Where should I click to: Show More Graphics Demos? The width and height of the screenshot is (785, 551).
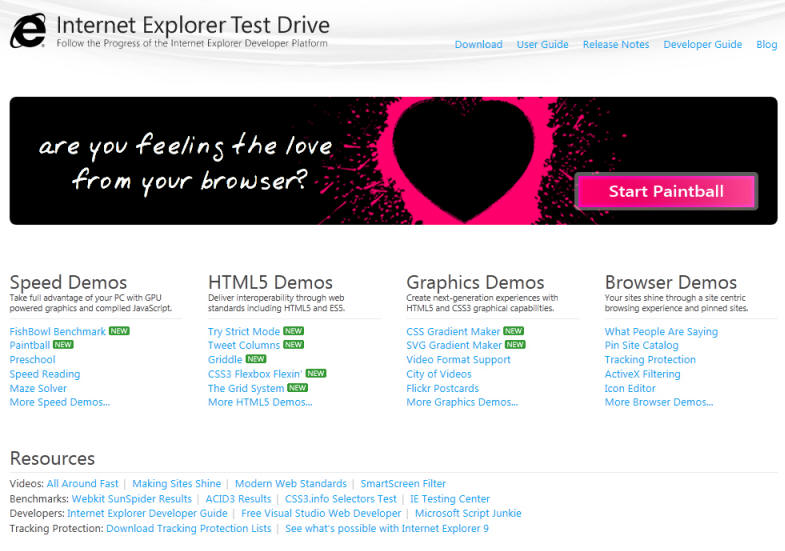pyautogui.click(x=462, y=402)
